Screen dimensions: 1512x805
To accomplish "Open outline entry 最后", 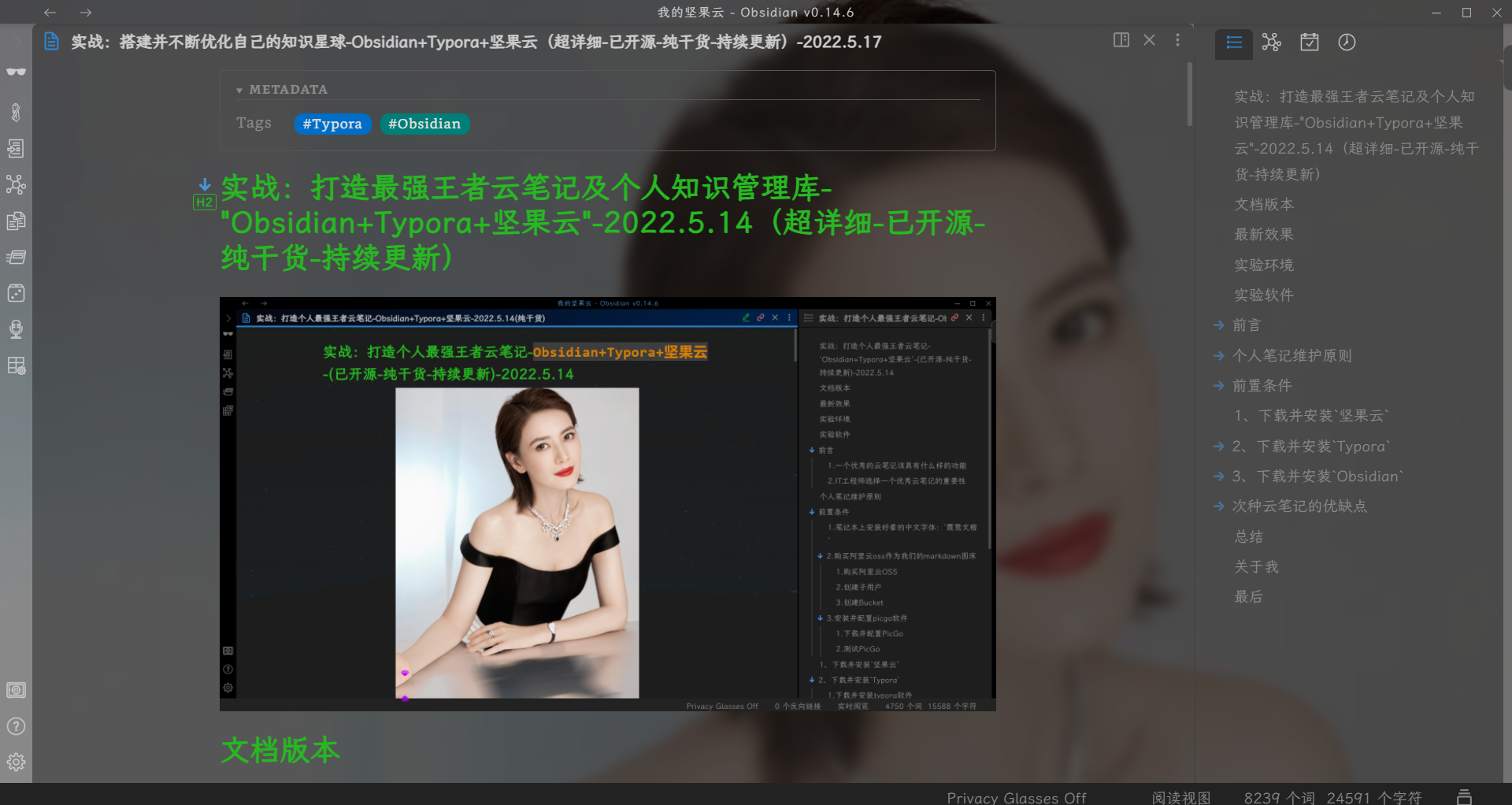I will [1249, 597].
